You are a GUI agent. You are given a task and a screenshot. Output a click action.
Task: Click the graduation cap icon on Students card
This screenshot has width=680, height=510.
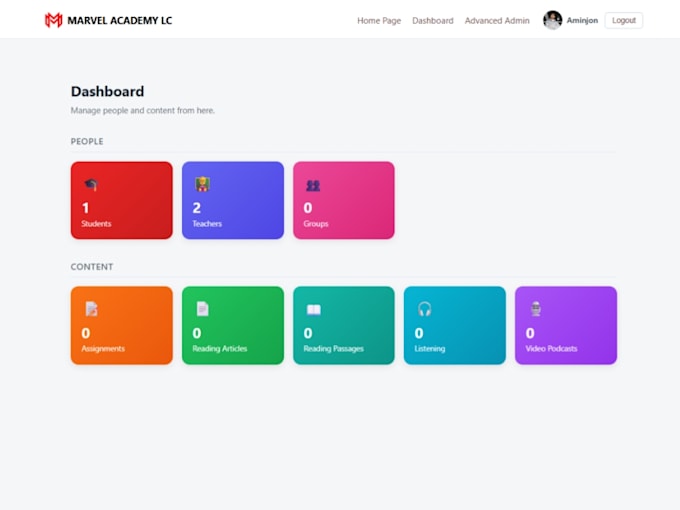(91, 185)
